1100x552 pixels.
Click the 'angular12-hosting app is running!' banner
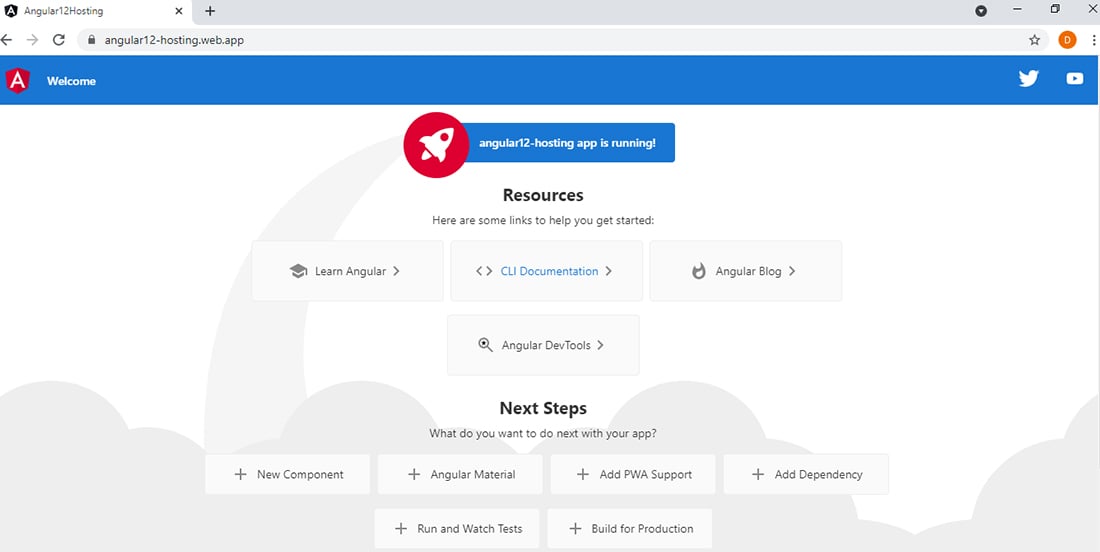(568, 143)
